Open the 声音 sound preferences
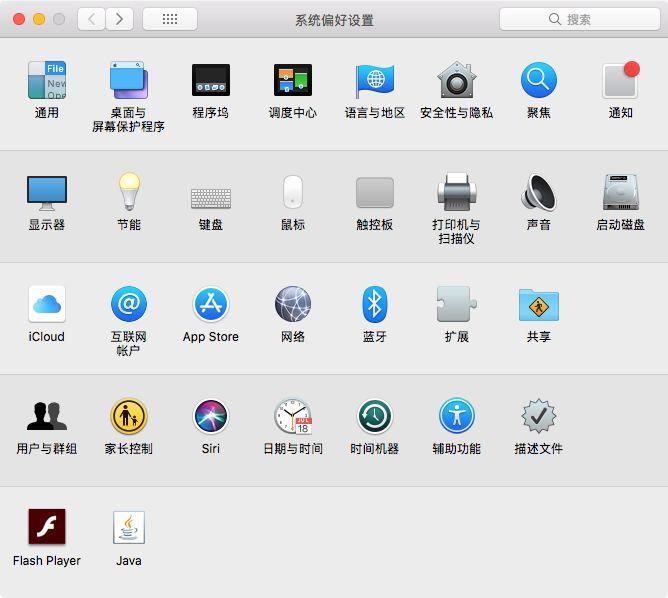The image size is (668, 598). (538, 192)
